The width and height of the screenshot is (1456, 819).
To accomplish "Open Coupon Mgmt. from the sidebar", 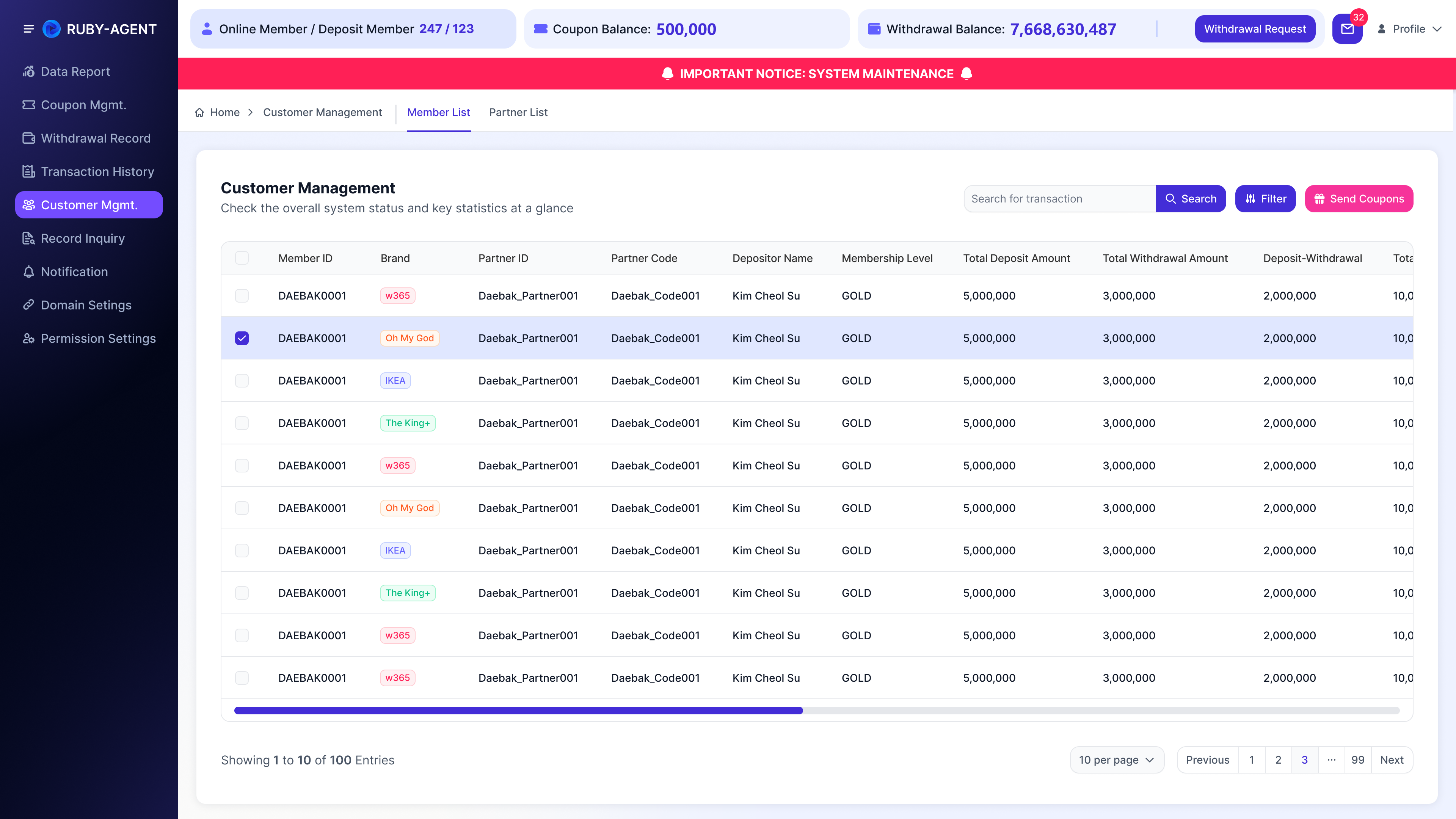I will pos(89,105).
